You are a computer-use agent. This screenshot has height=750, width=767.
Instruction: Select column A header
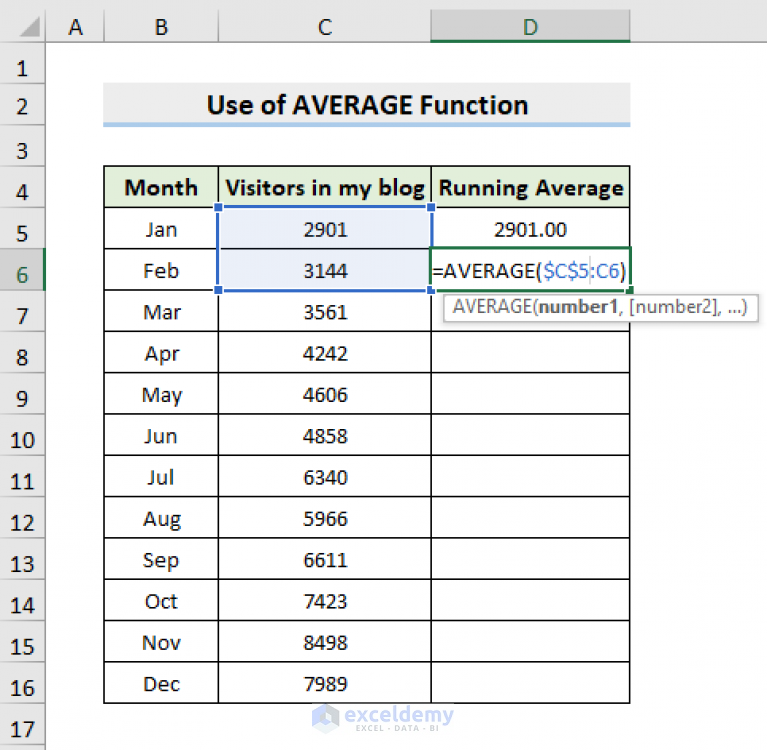click(x=75, y=26)
